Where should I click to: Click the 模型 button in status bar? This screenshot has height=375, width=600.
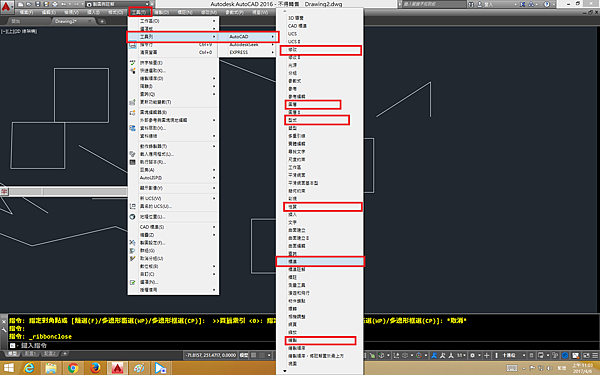[244, 355]
